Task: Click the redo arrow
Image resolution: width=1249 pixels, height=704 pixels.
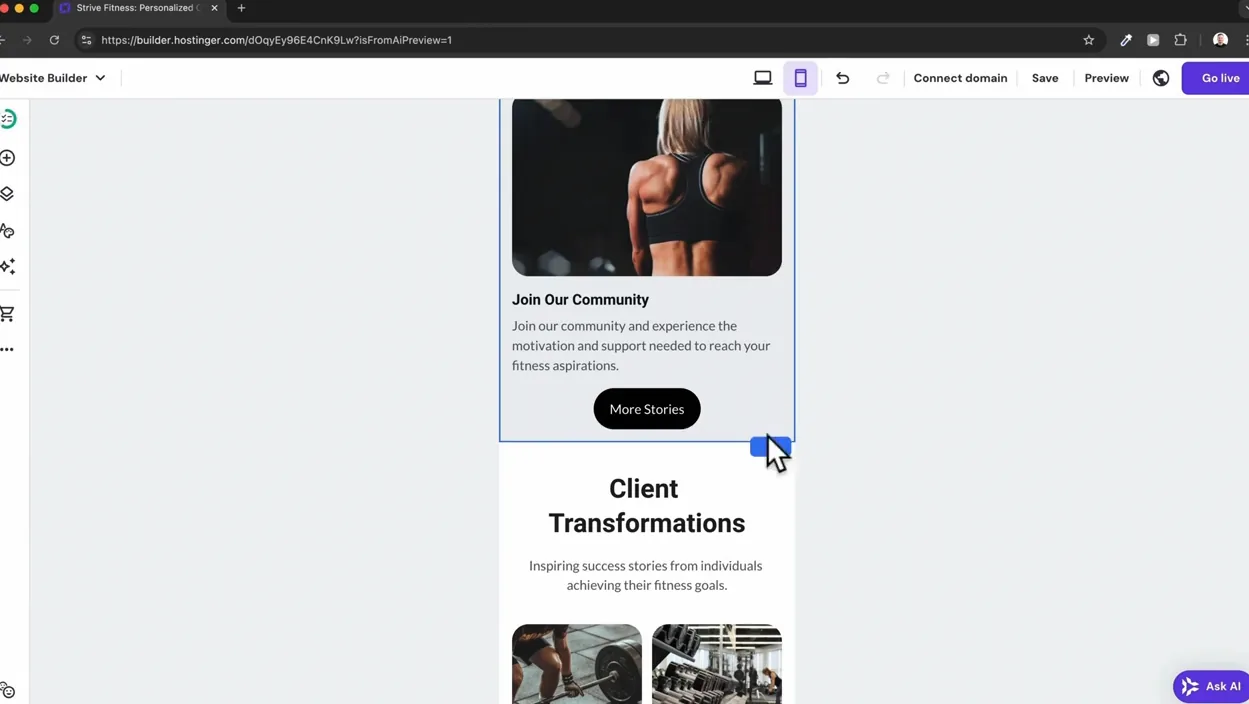Action: point(883,78)
